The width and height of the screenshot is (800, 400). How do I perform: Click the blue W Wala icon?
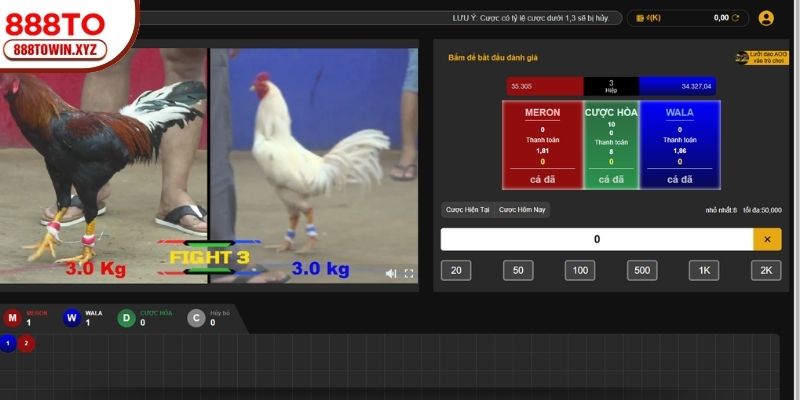click(x=72, y=318)
